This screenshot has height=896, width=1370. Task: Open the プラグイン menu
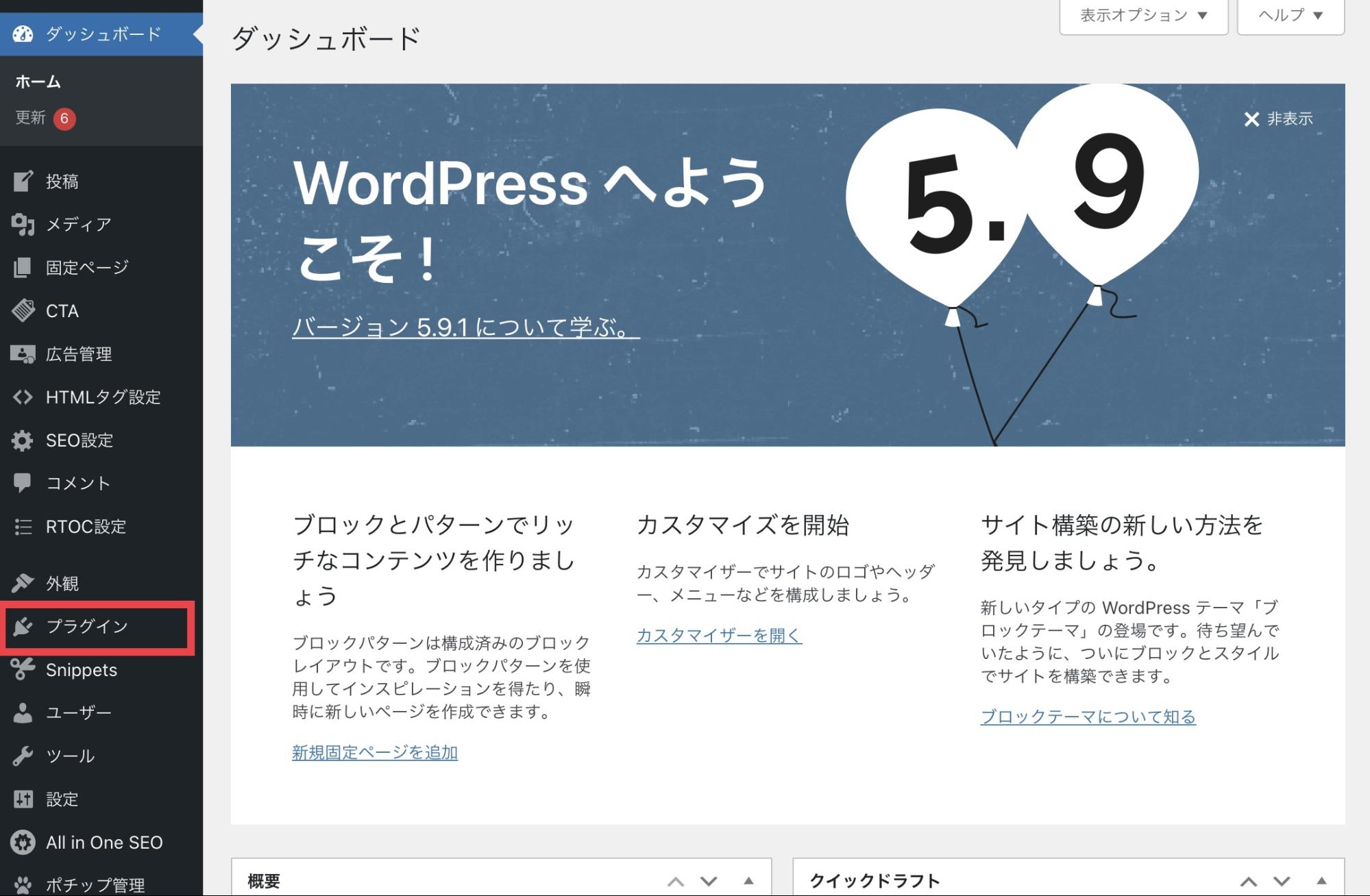pyautogui.click(x=101, y=626)
